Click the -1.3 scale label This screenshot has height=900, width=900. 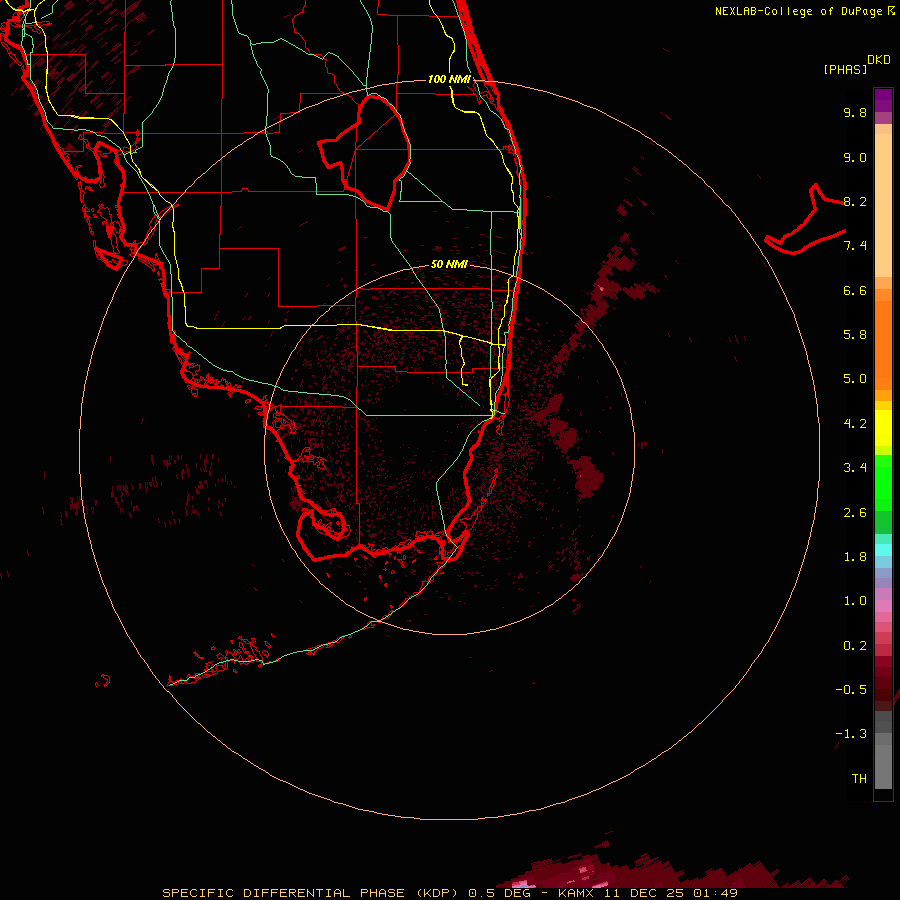pos(851,734)
